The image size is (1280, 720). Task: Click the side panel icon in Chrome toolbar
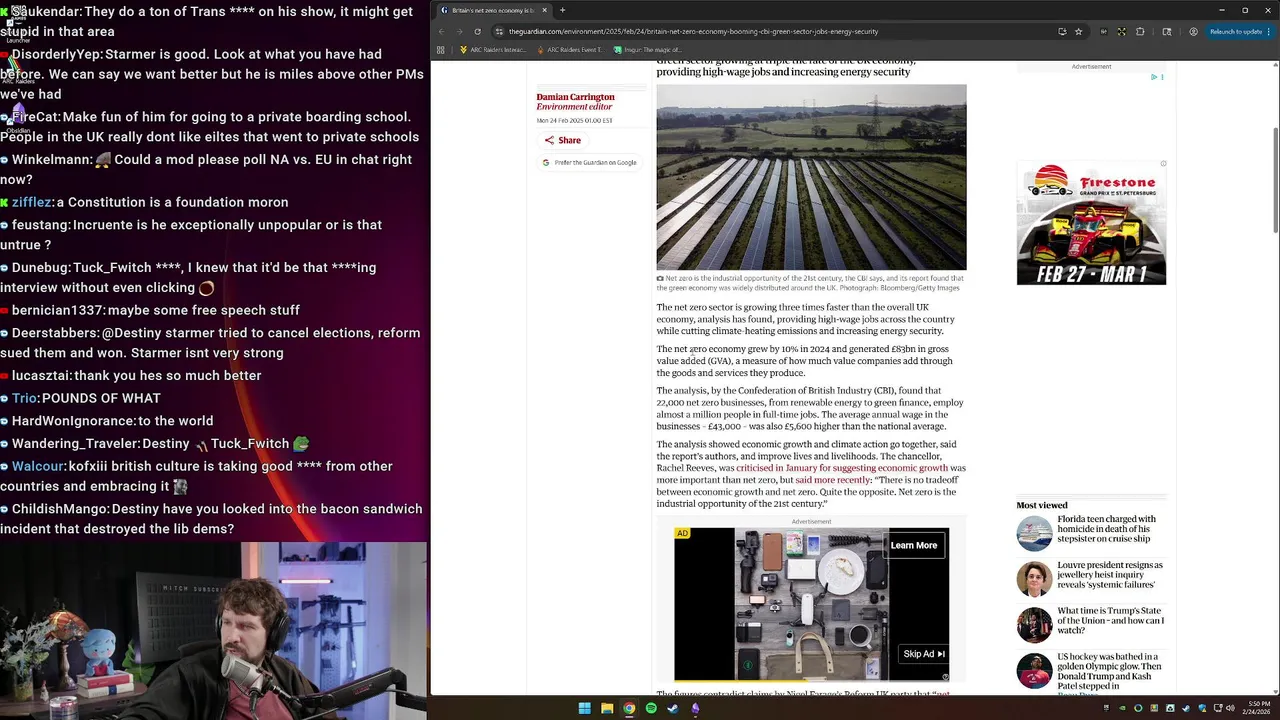1167,31
